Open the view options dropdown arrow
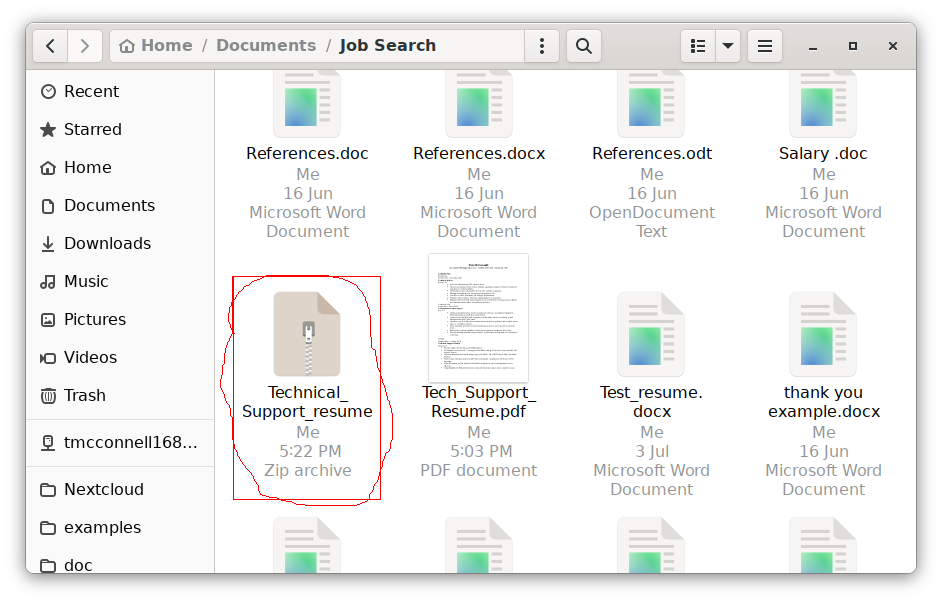Viewport: 942px width, 602px height. point(727,45)
